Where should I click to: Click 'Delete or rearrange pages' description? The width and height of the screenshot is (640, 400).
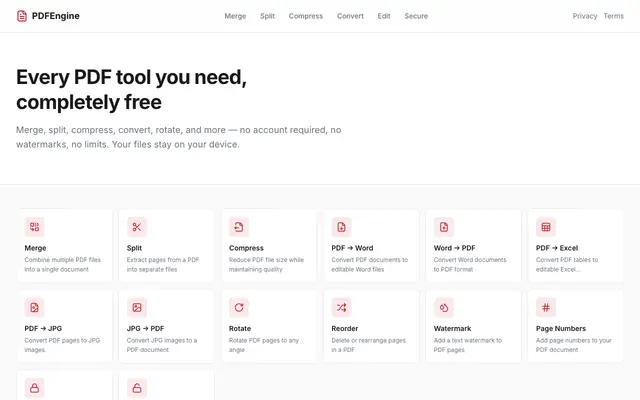pos(369,345)
